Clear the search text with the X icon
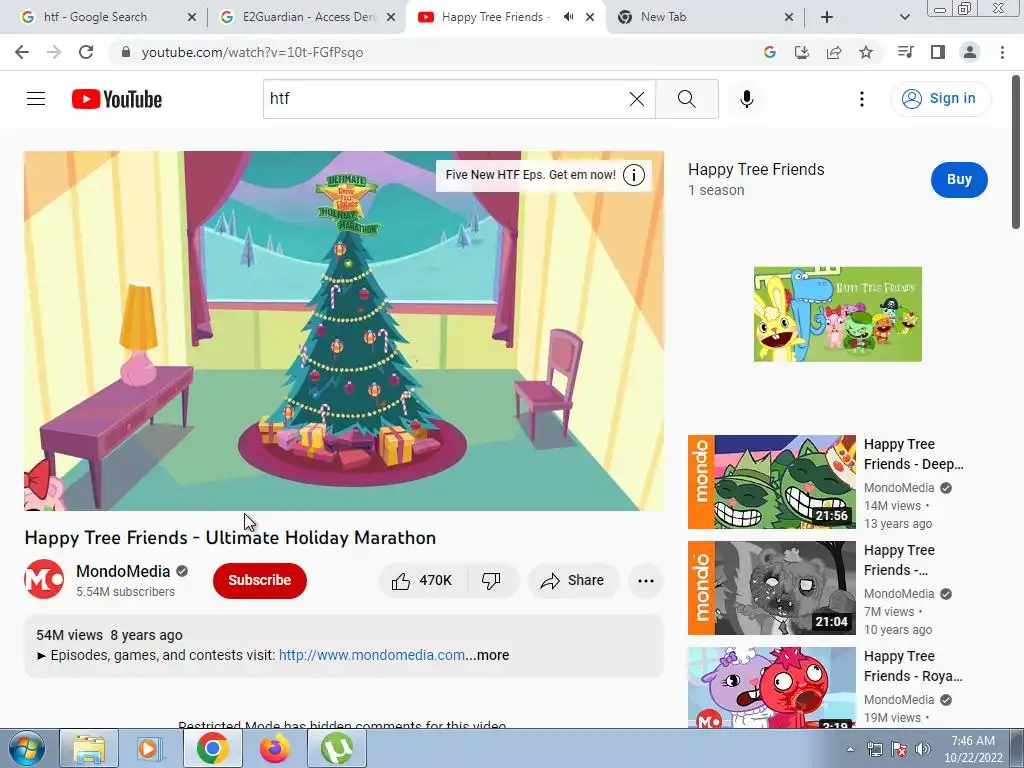This screenshot has width=1024, height=768. (637, 99)
